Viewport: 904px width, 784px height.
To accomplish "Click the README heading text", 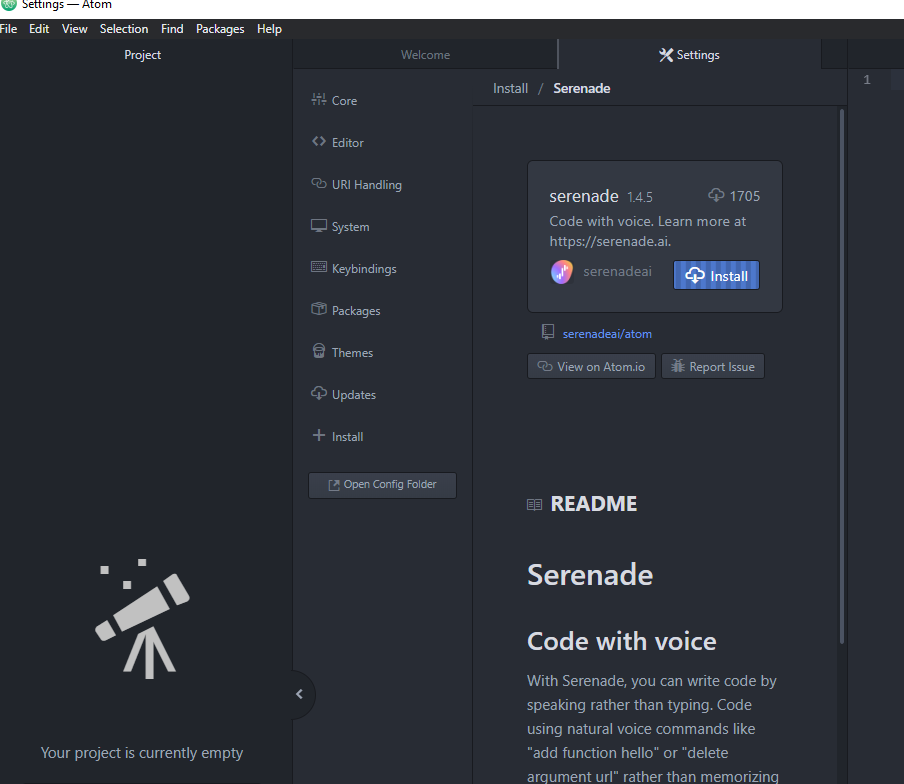I will coord(593,504).
